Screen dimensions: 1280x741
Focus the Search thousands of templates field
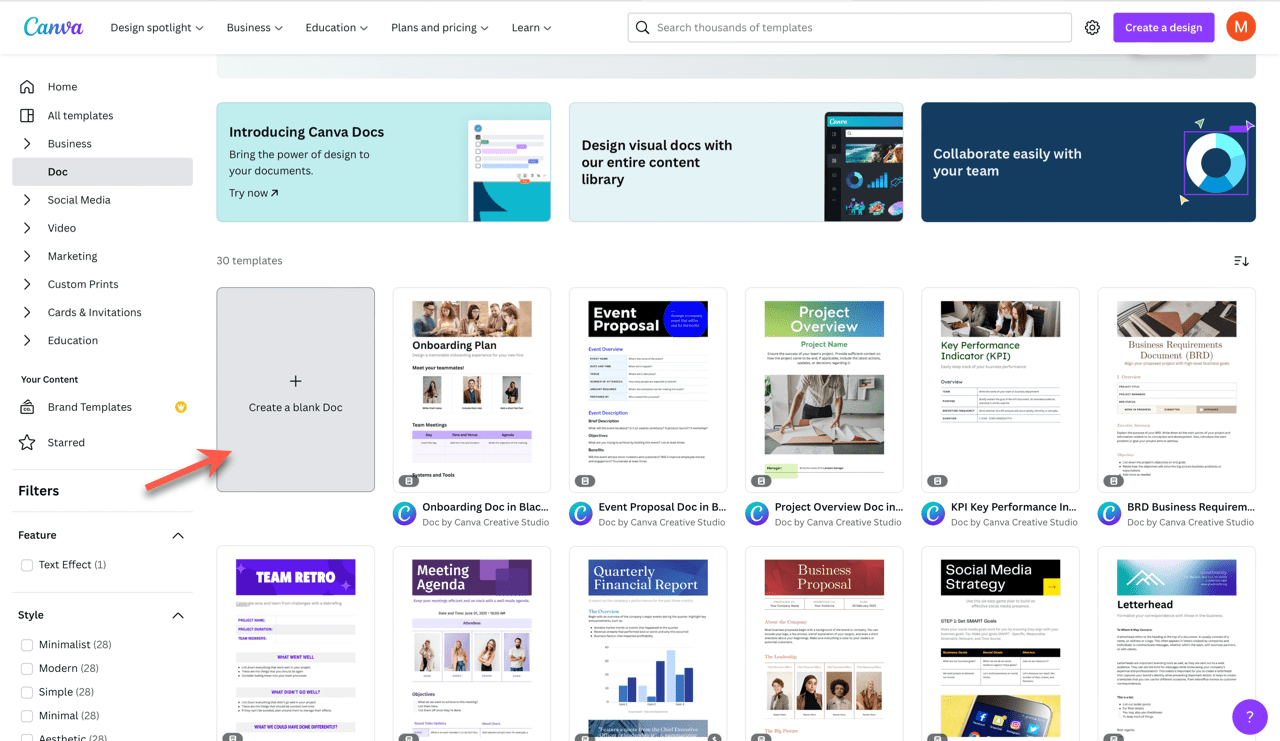pos(850,28)
